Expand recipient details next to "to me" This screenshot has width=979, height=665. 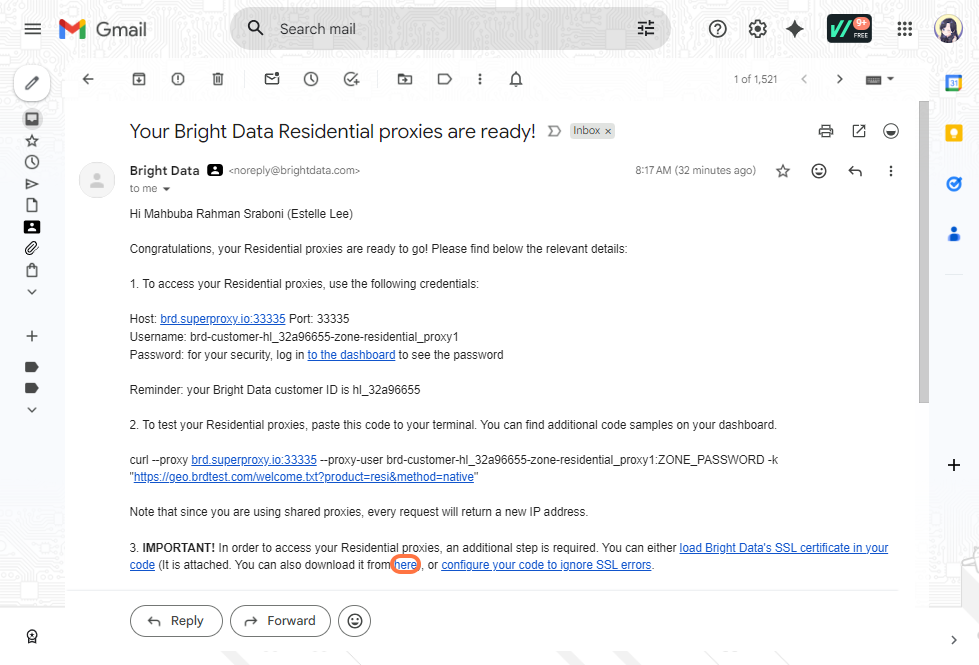click(166, 189)
